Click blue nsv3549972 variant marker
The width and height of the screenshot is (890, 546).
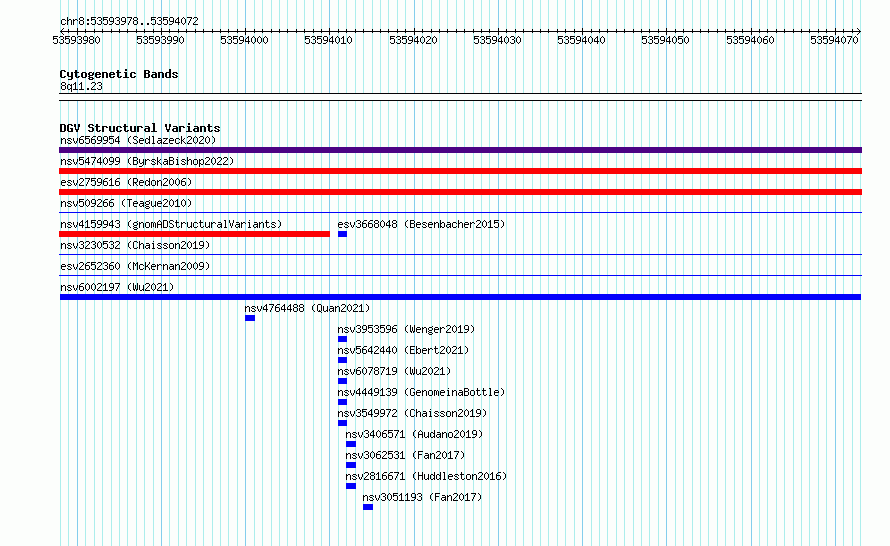(342, 423)
